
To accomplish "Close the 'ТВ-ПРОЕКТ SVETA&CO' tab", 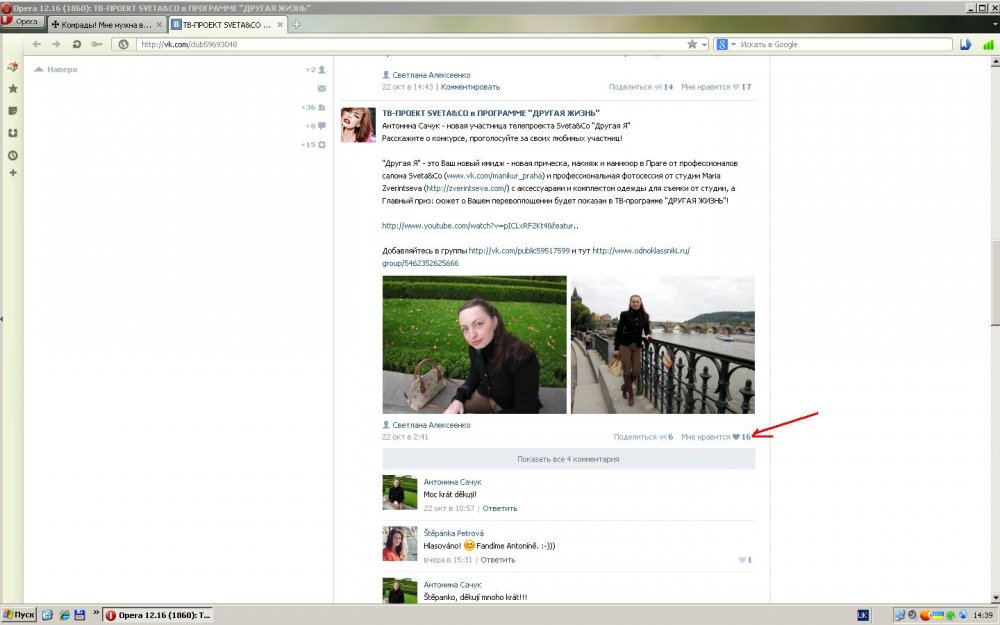I will pyautogui.click(x=280, y=25).
